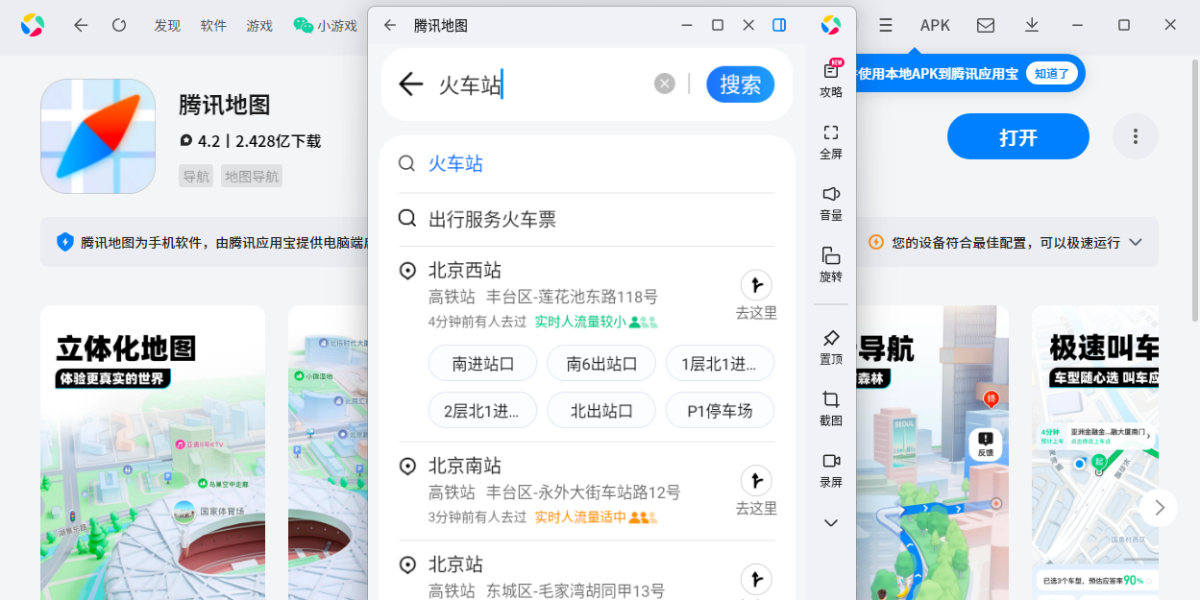Clear the search text with the X icon
Image resolution: width=1200 pixels, height=600 pixels.
[664, 83]
